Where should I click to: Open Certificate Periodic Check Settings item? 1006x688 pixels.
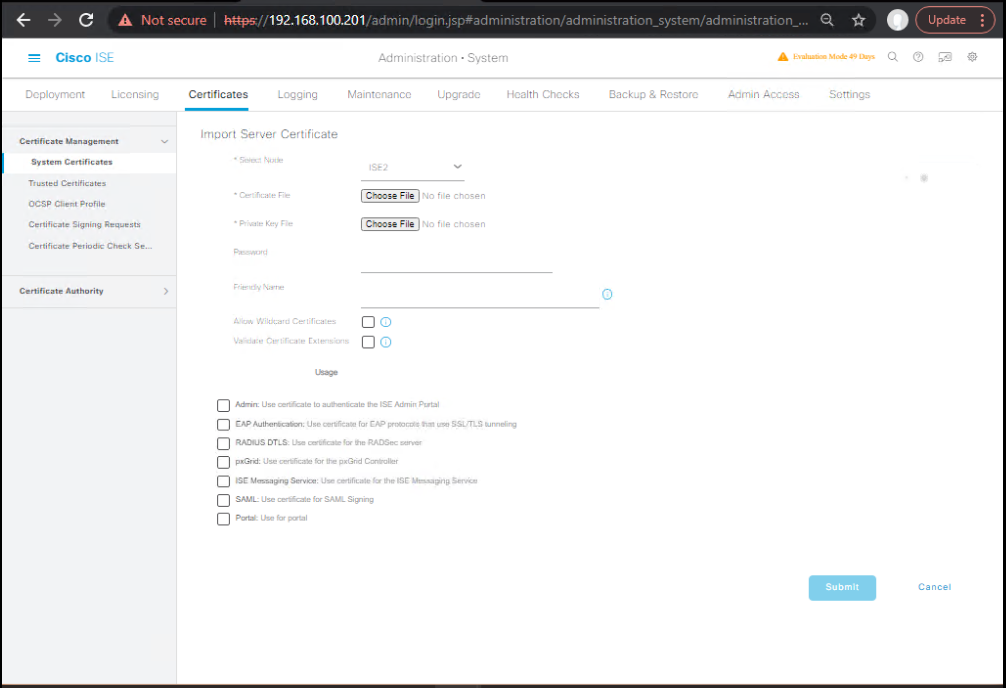(x=90, y=246)
